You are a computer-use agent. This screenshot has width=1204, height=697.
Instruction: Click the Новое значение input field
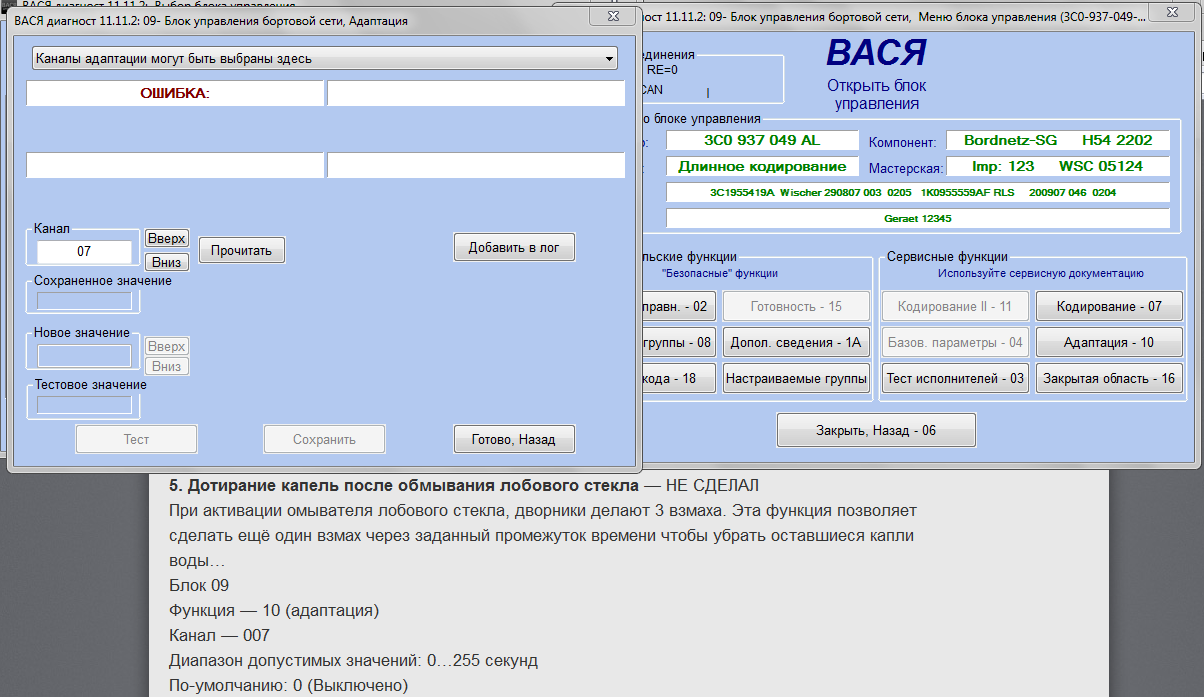pyautogui.click(x=84, y=356)
